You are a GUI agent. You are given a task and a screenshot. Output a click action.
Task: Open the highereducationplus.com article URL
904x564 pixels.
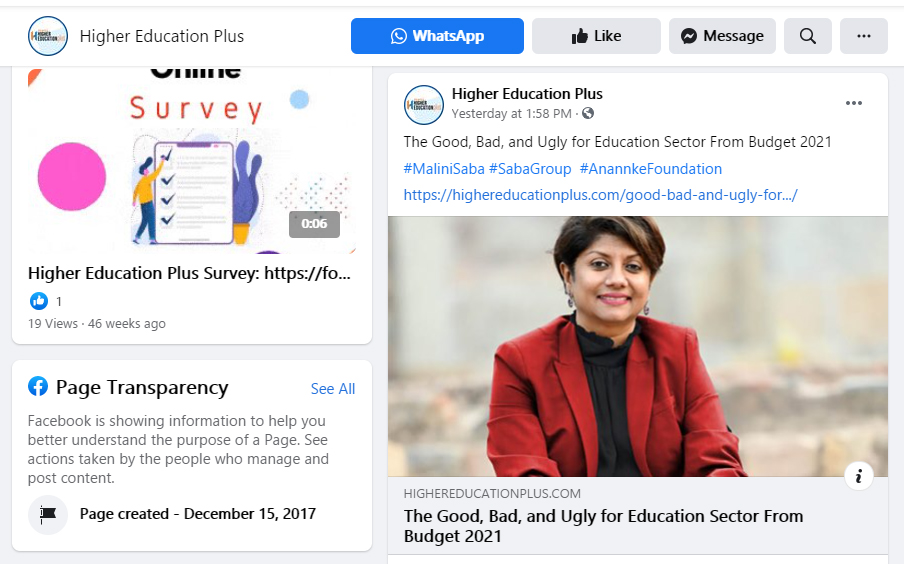[600, 195]
